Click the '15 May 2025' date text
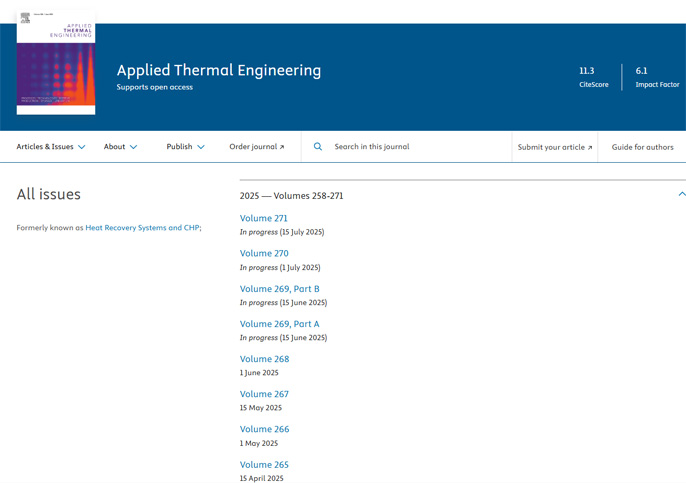This screenshot has width=686, height=483. point(261,408)
